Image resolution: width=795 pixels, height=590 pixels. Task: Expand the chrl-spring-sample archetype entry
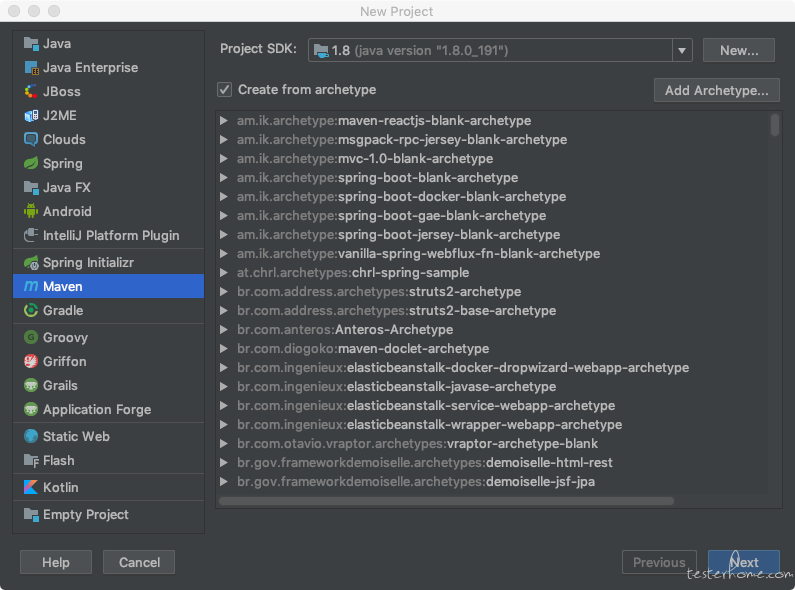pos(223,273)
